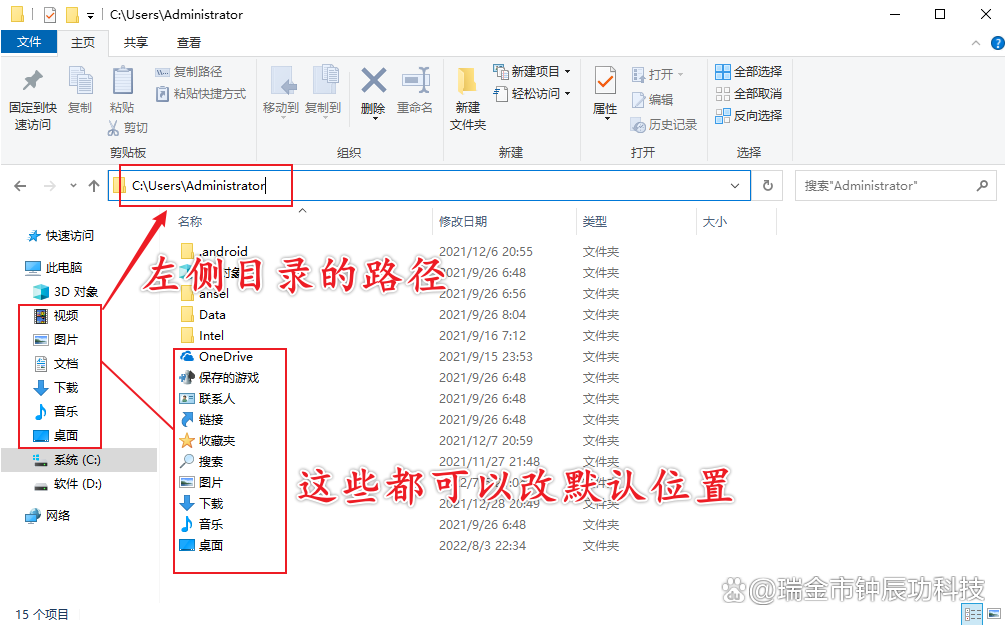Switch to the 主页 ribbon tab
This screenshot has height=625, width=1005.
tap(83, 43)
